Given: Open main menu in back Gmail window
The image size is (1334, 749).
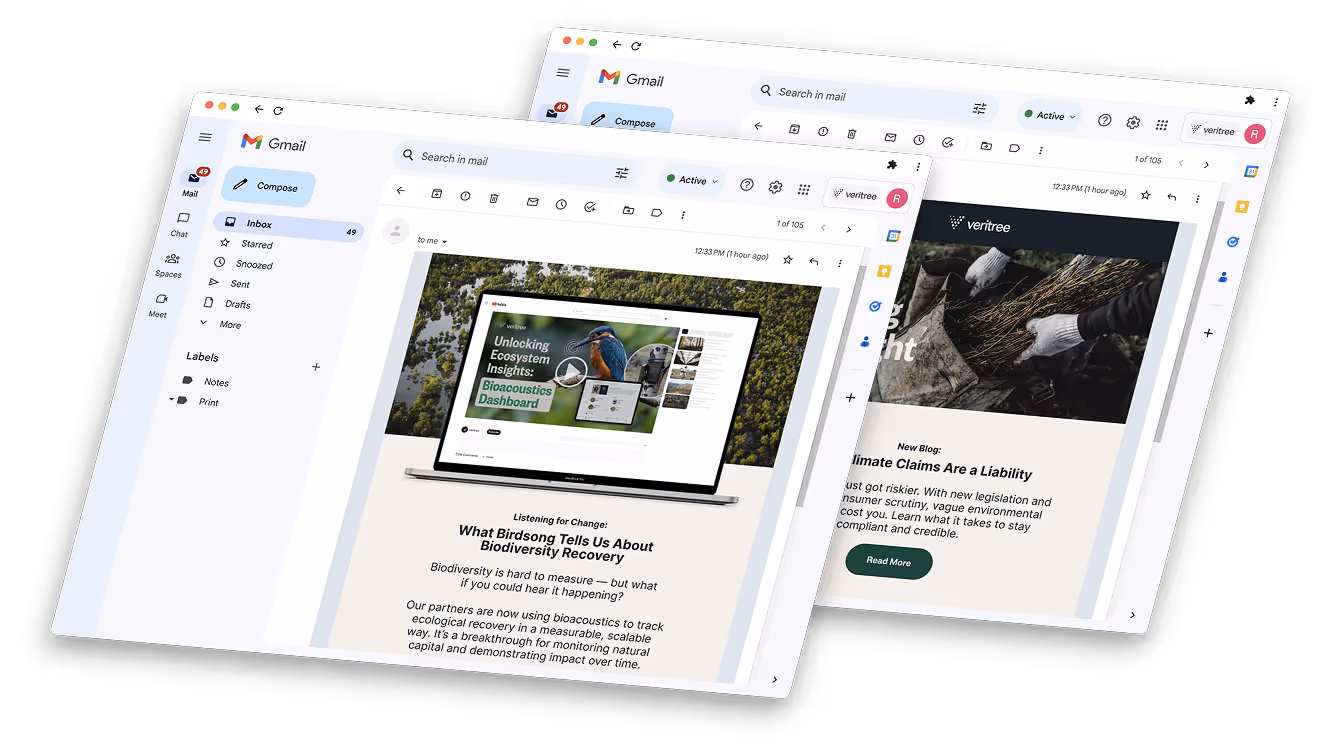Looking at the screenshot, I should click(563, 73).
